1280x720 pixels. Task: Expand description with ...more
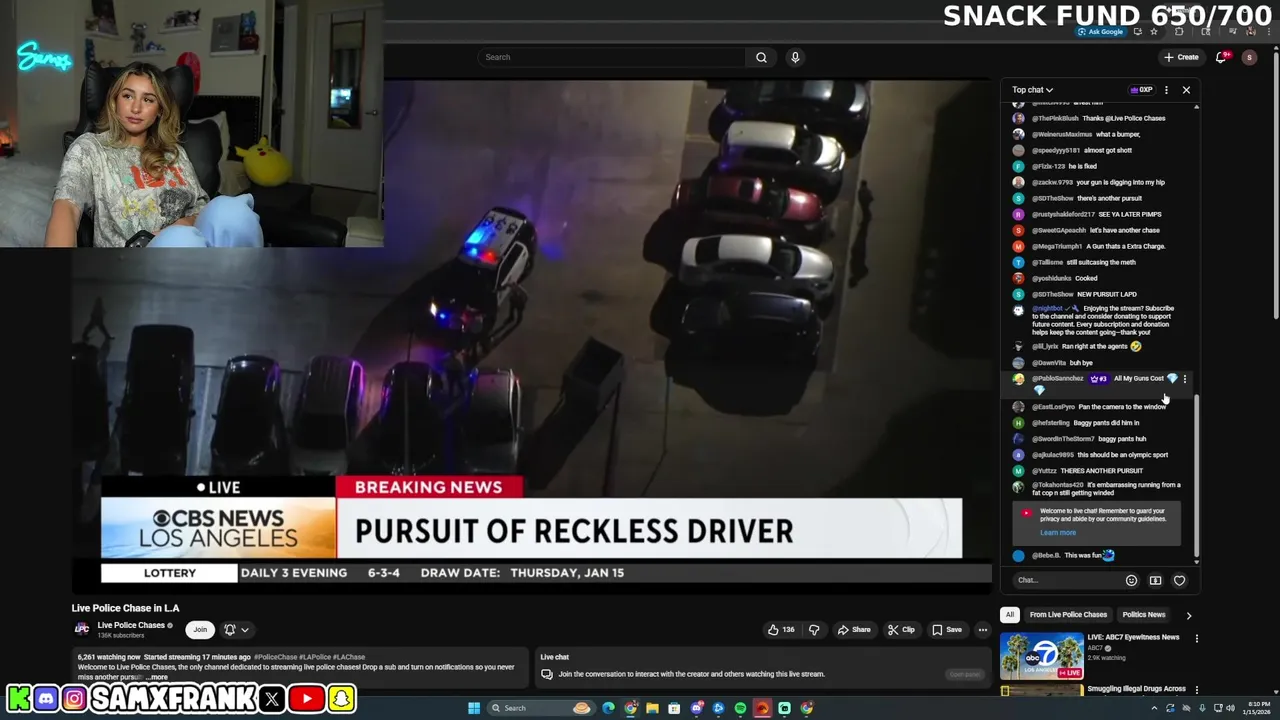[156, 677]
